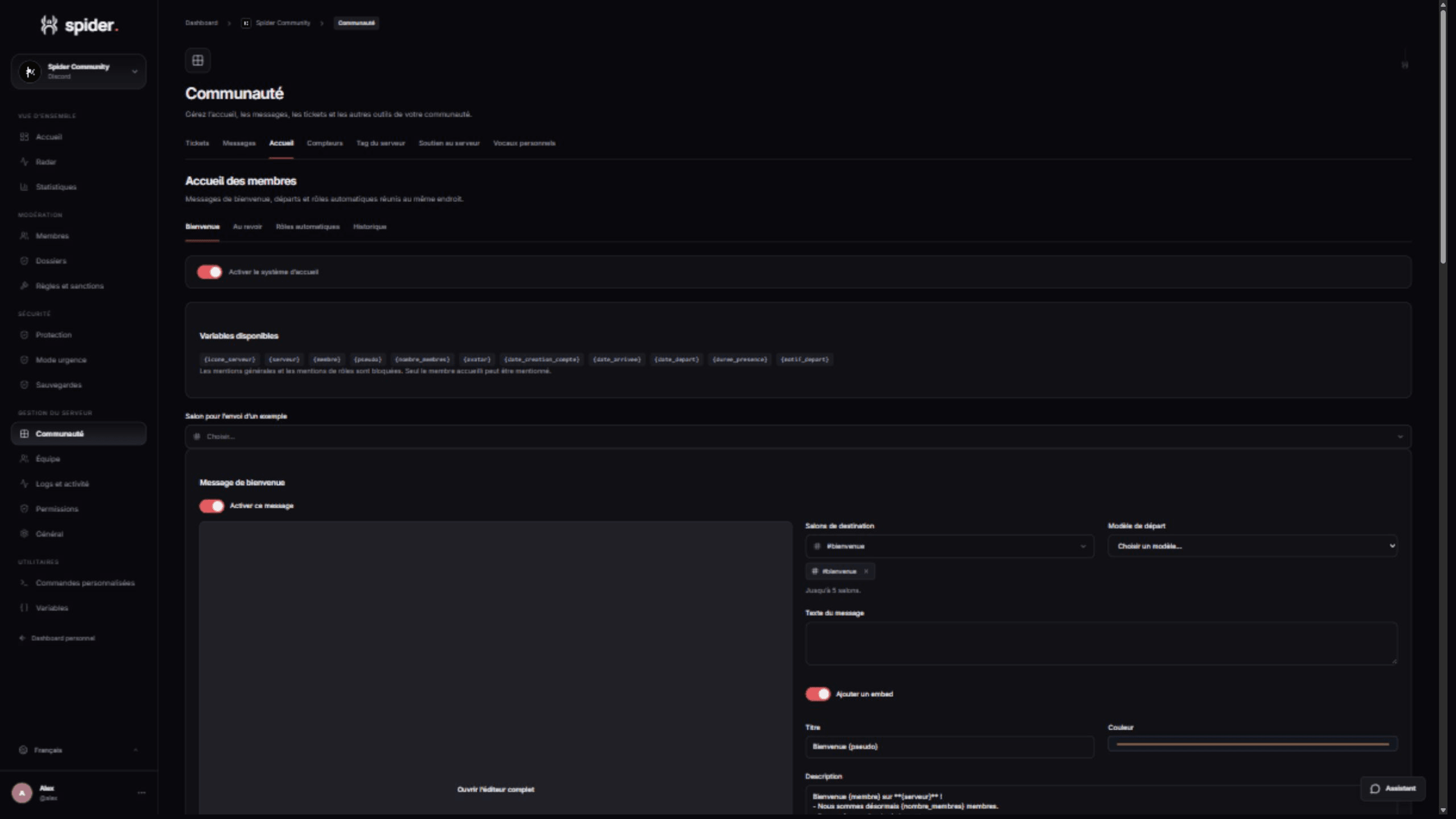This screenshot has height=819, width=1456.
Task: Open the Dossiers sidebar entry
Action: click(78, 261)
